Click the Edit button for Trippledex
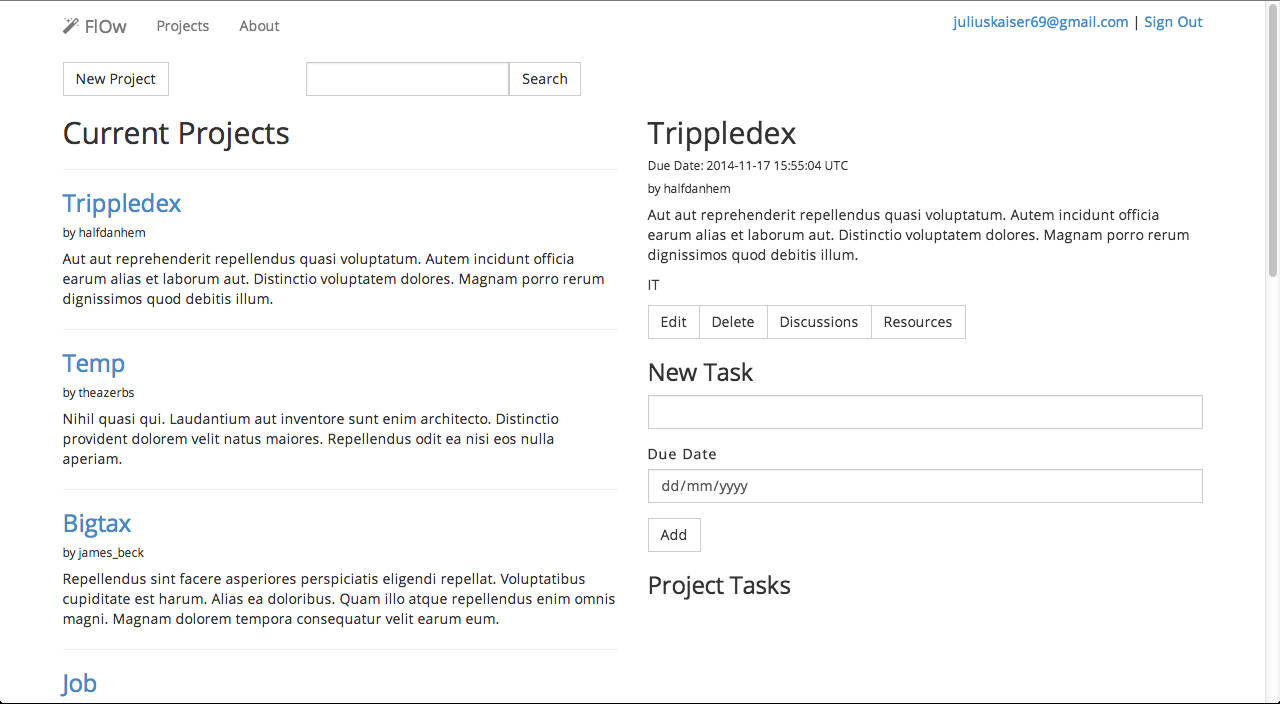The image size is (1280, 704). (674, 322)
